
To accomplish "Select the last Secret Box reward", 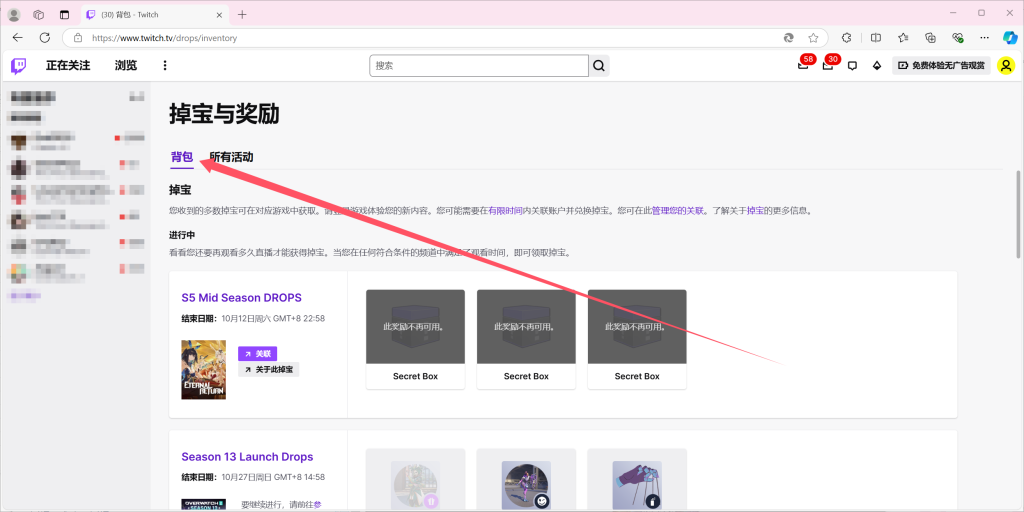I will click(x=637, y=340).
